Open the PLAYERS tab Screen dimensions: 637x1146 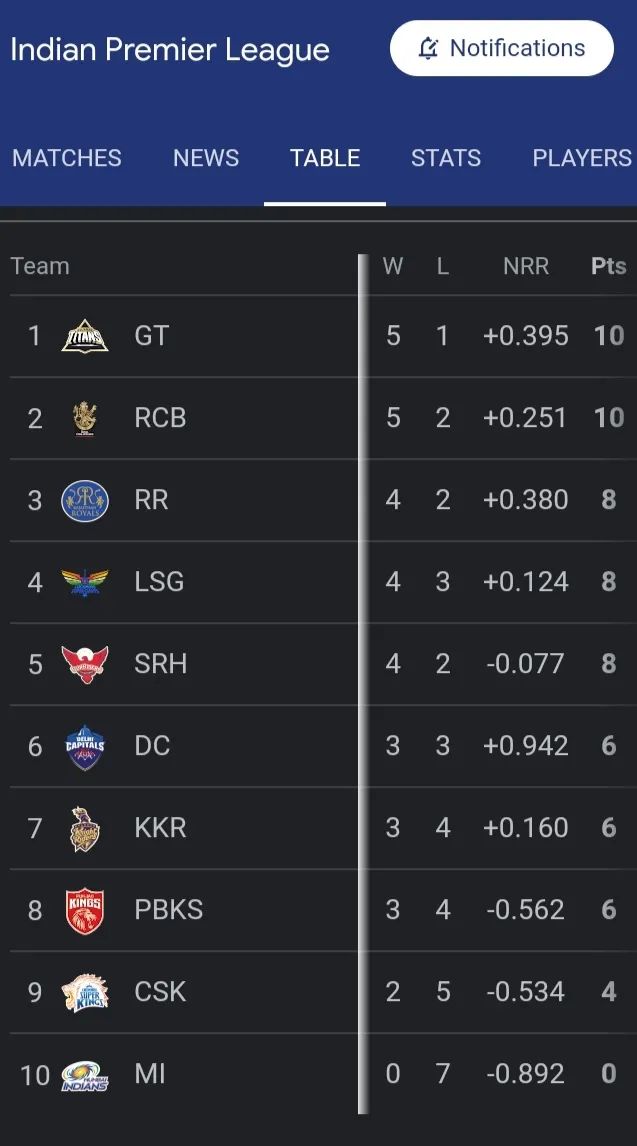pos(582,158)
